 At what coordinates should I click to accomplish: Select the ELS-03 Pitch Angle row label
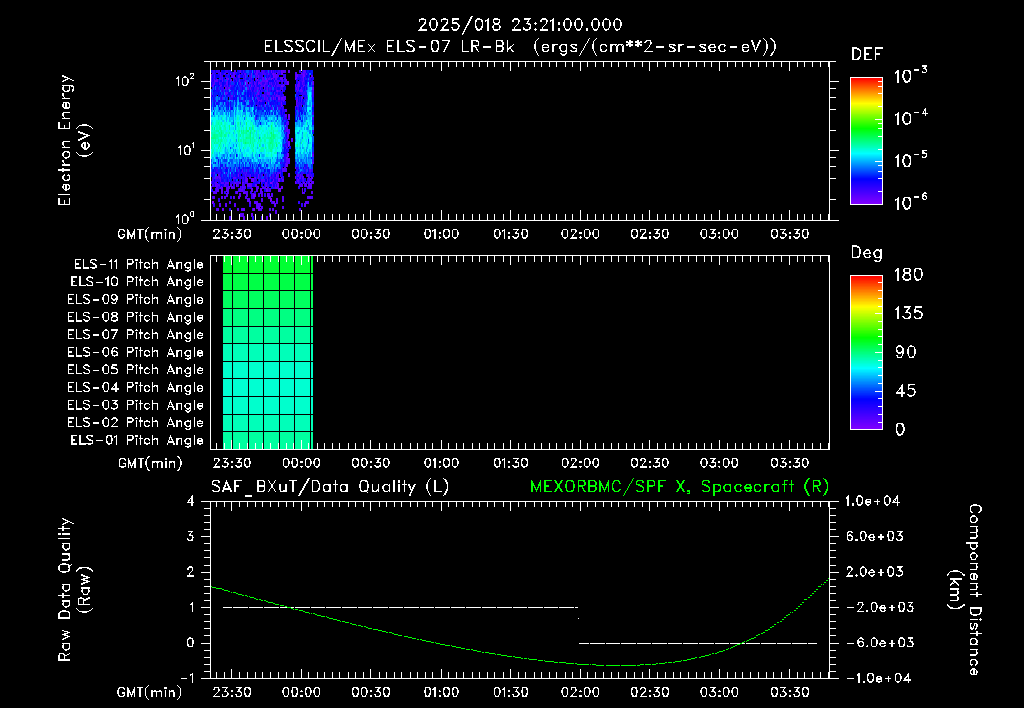(136, 405)
